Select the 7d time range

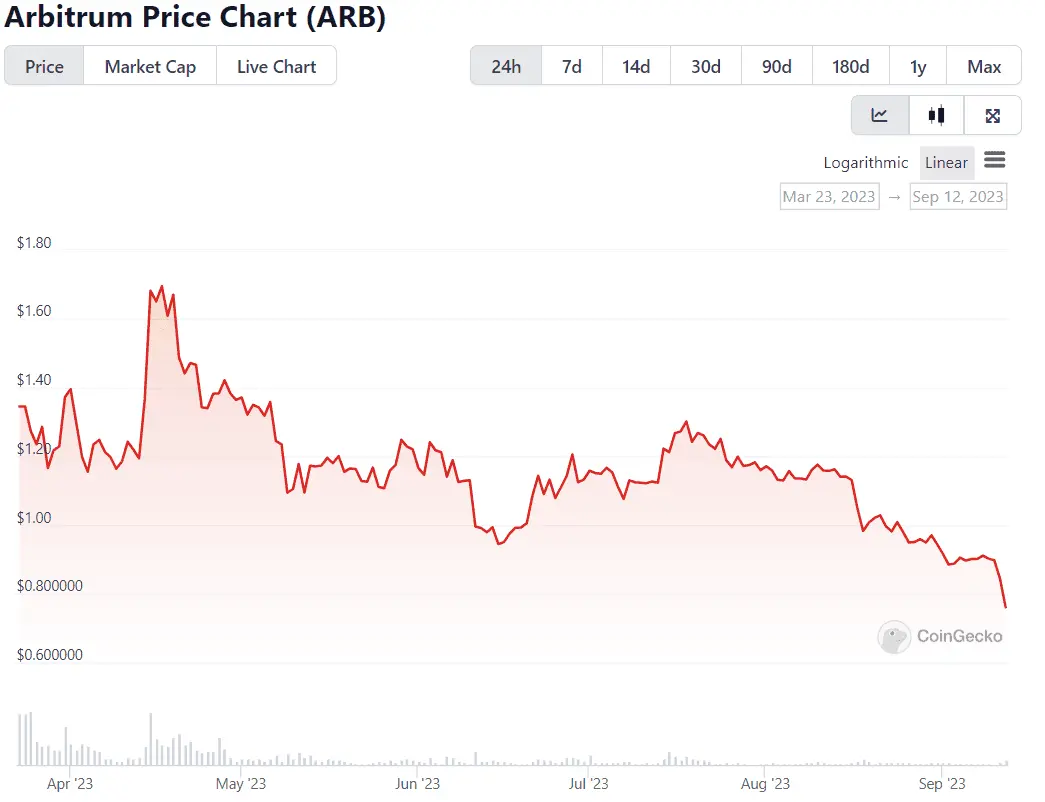571,65
